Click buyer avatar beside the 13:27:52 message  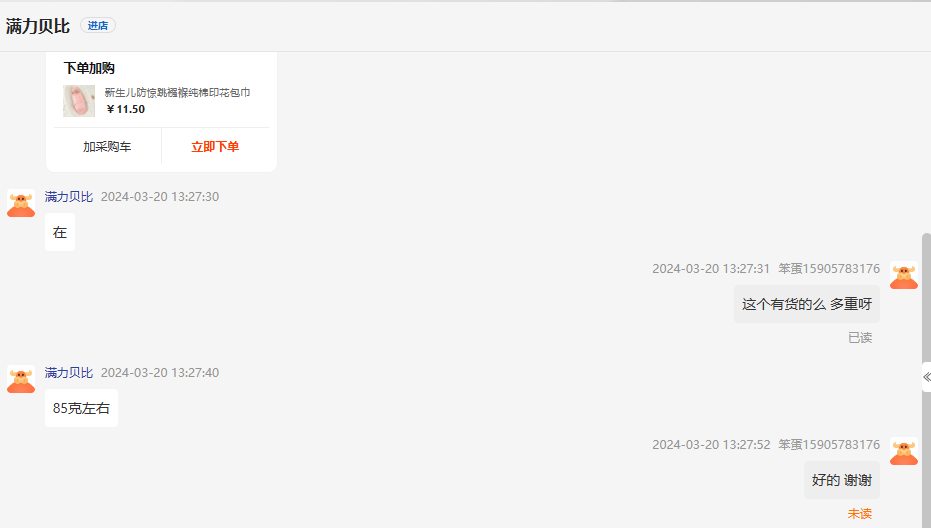[903, 452]
